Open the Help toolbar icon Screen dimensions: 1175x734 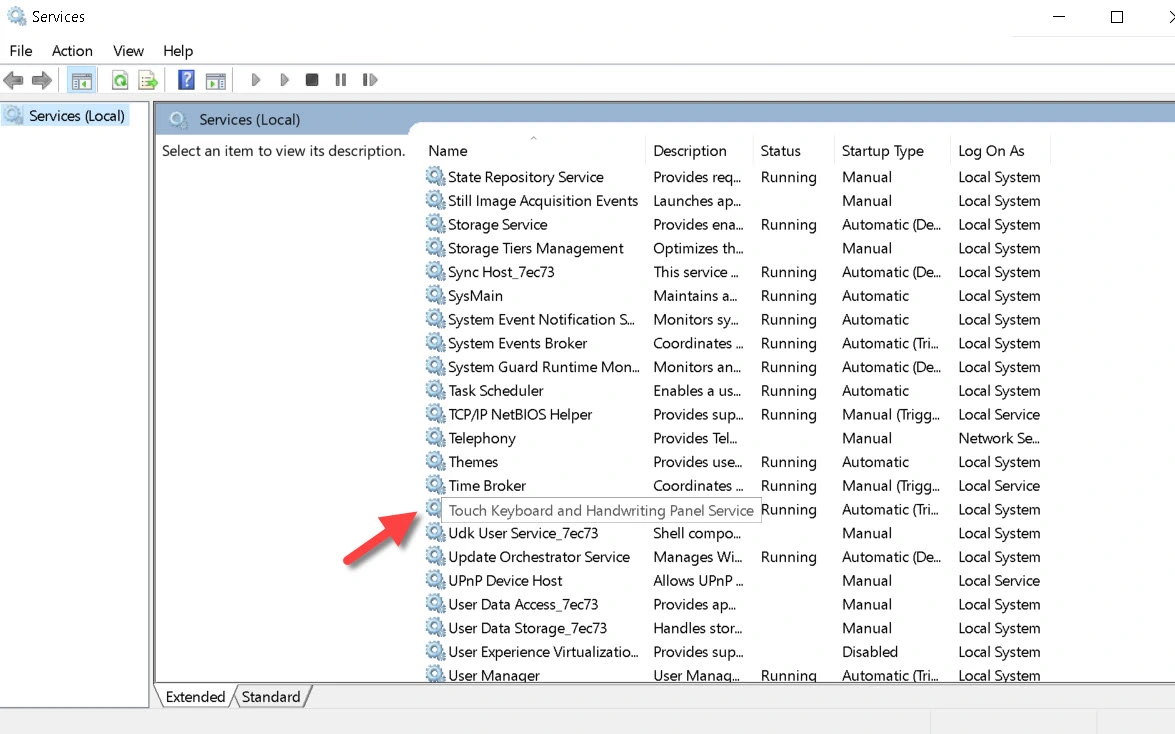(186, 80)
